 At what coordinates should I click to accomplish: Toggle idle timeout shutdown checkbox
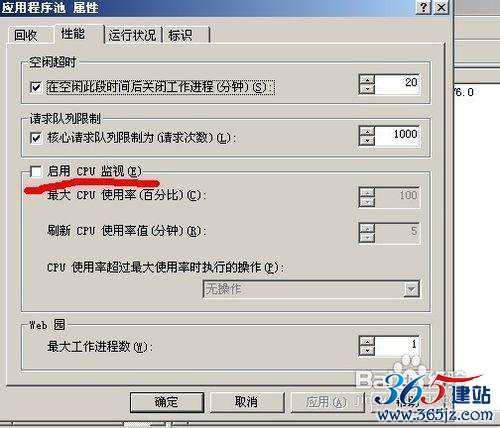(35, 87)
